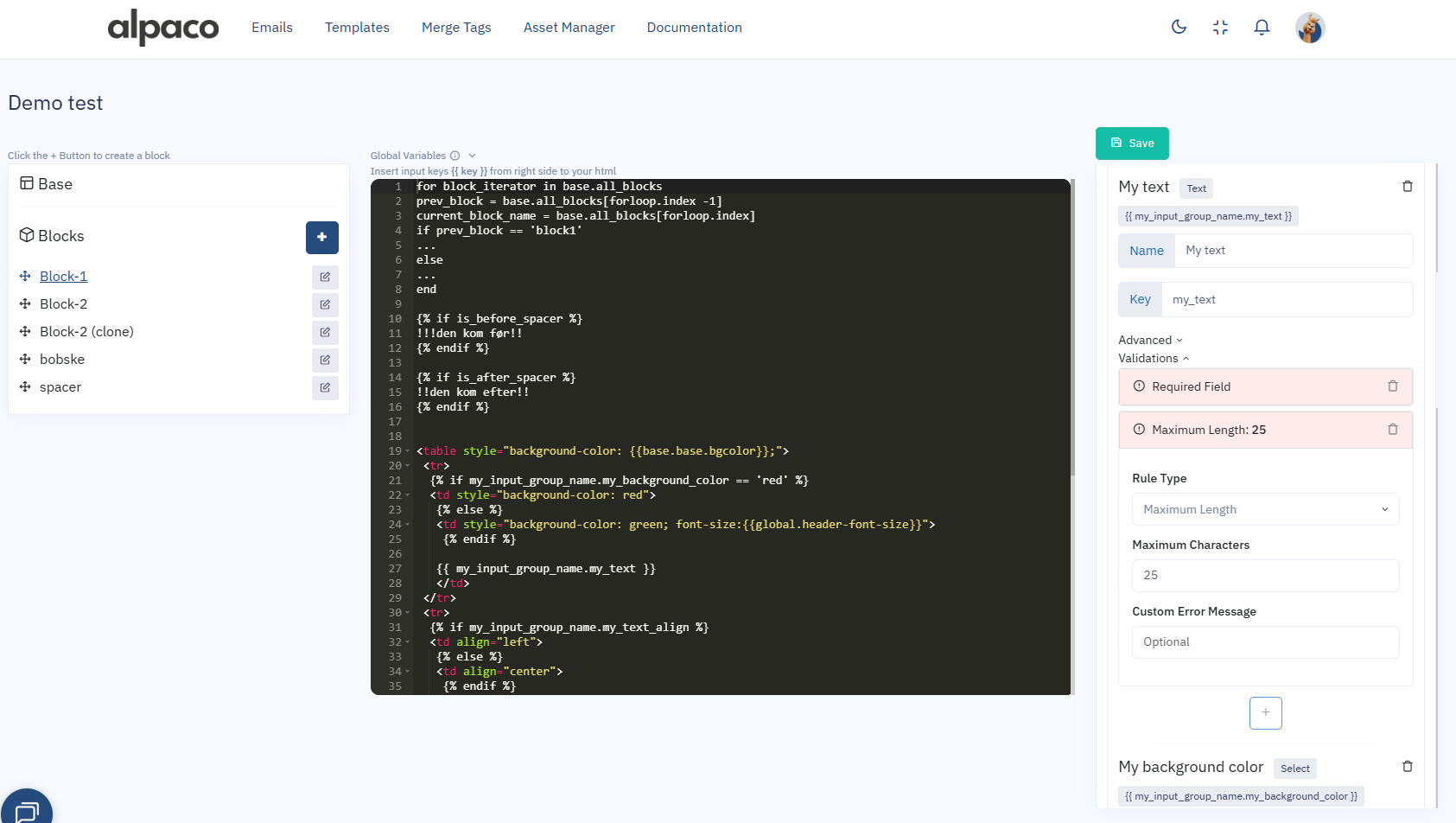Open the Block-1 link
1456x823 pixels.
(x=63, y=277)
